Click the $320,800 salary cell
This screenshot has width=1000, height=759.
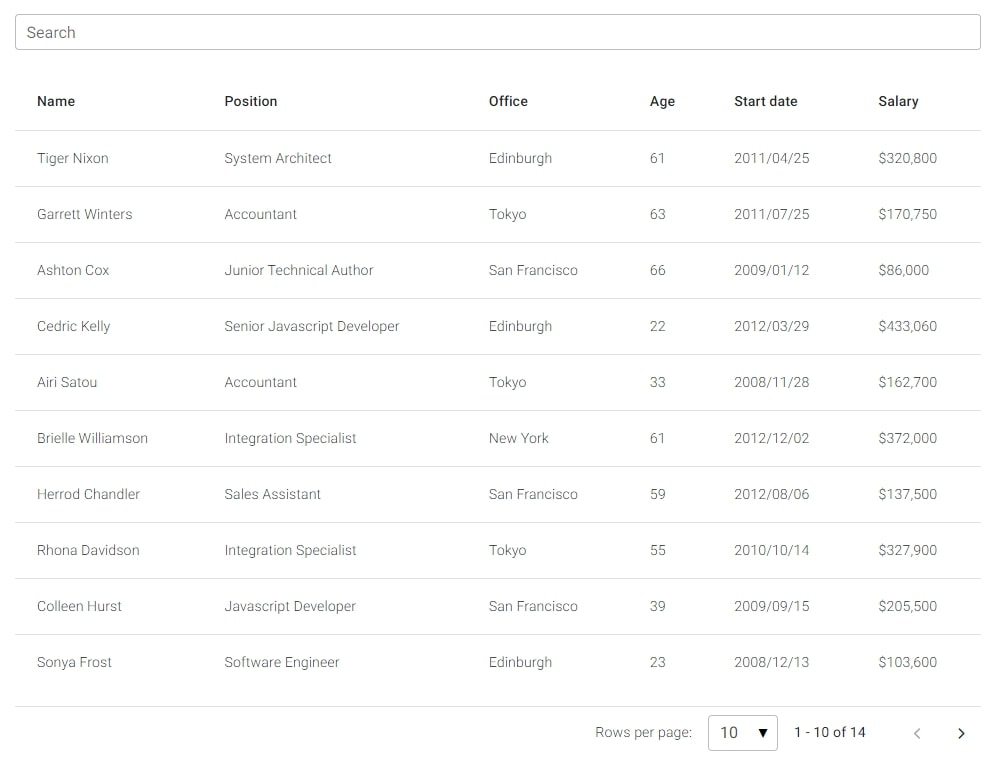pyautogui.click(x=908, y=158)
